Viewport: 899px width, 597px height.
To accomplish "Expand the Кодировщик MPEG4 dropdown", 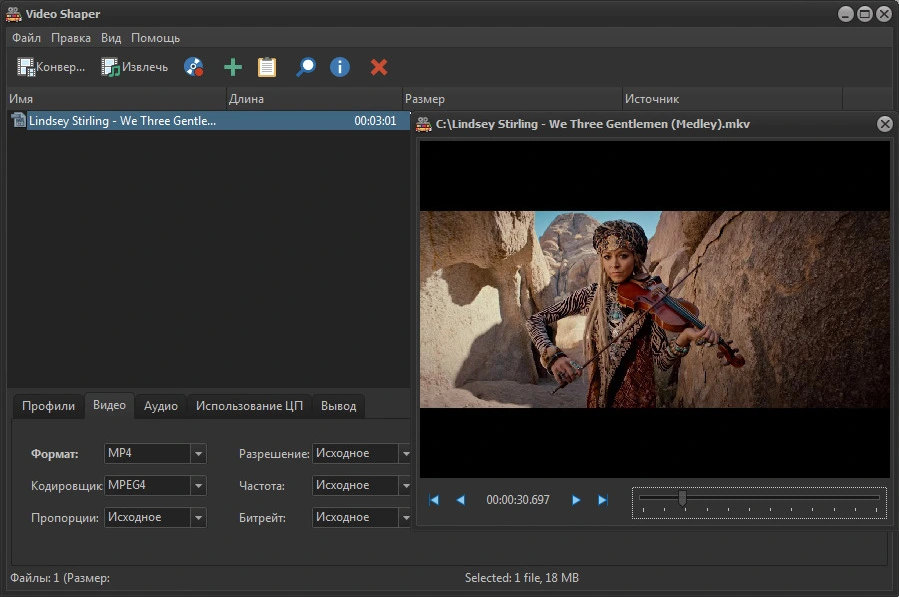I will [198, 486].
